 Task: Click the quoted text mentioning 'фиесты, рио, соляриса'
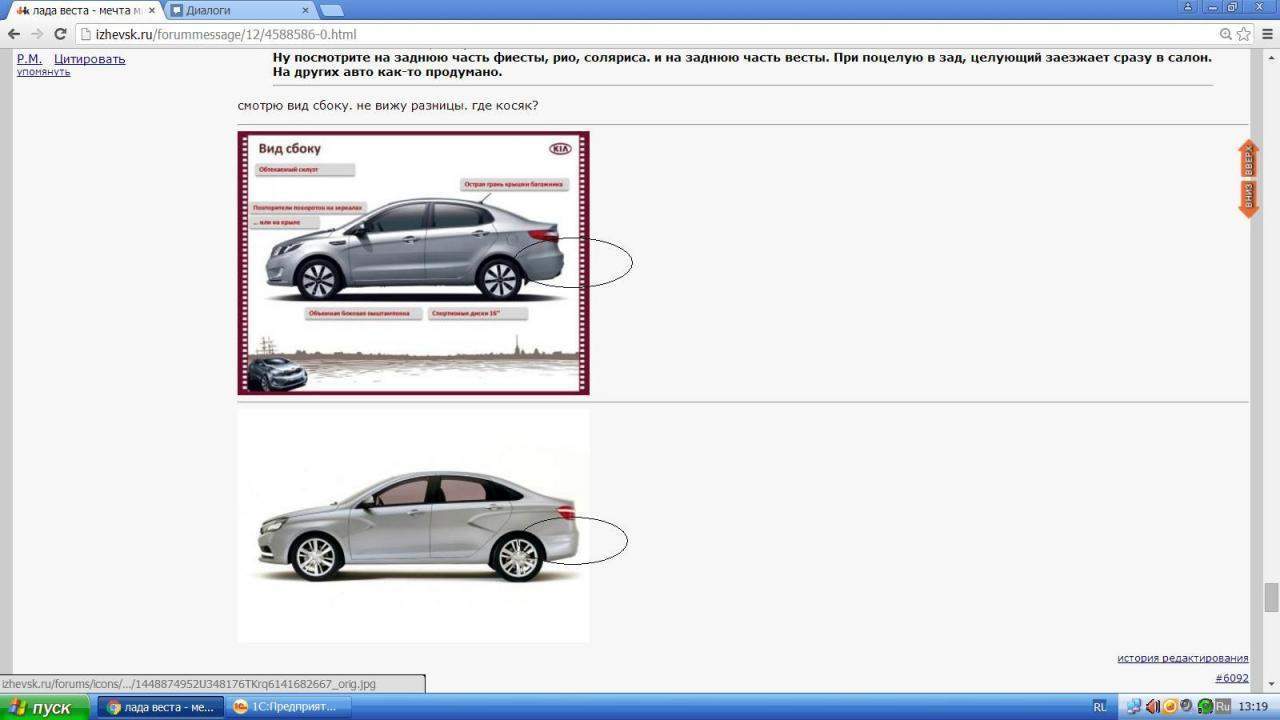tap(741, 64)
